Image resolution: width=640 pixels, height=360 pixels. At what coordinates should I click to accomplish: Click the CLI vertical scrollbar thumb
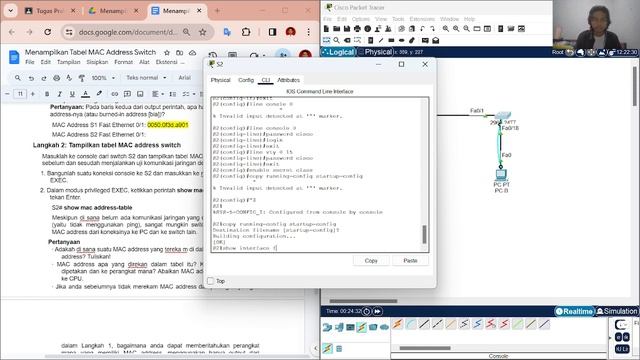click(424, 234)
